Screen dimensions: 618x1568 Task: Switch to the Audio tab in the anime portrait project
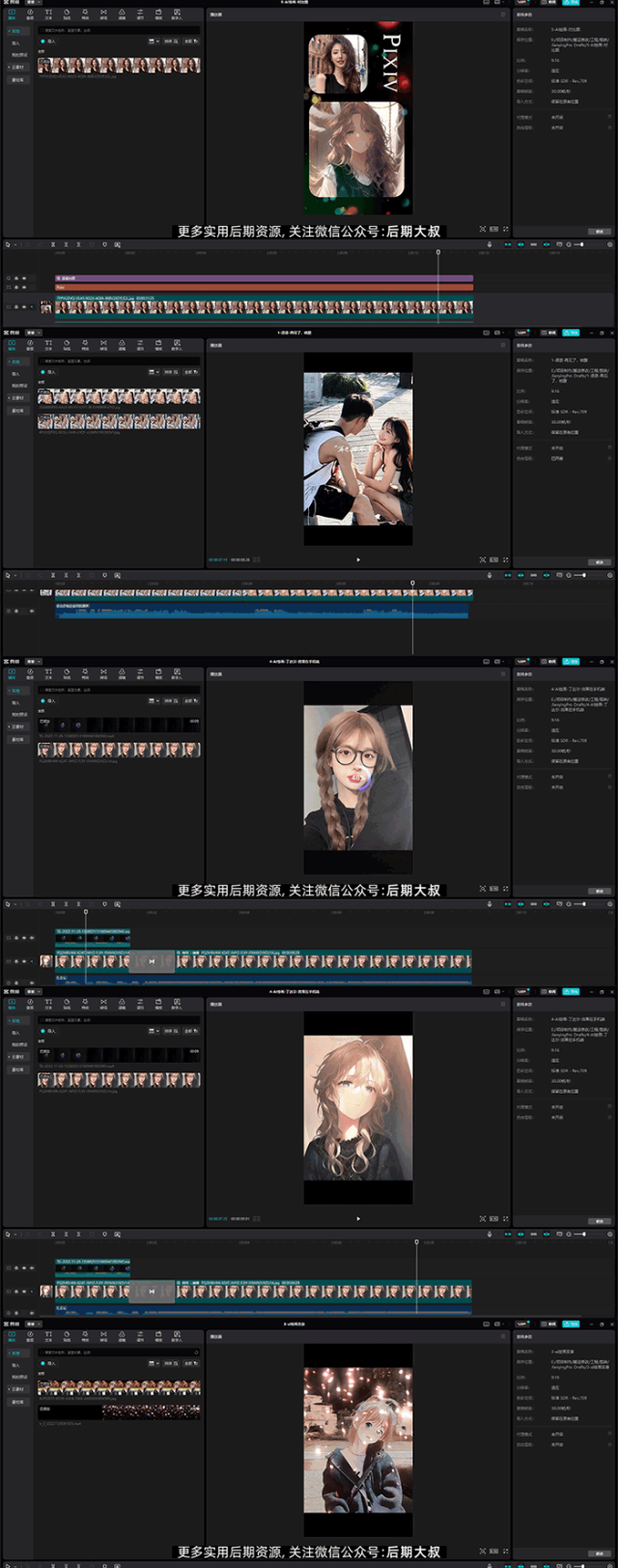[30, 1005]
